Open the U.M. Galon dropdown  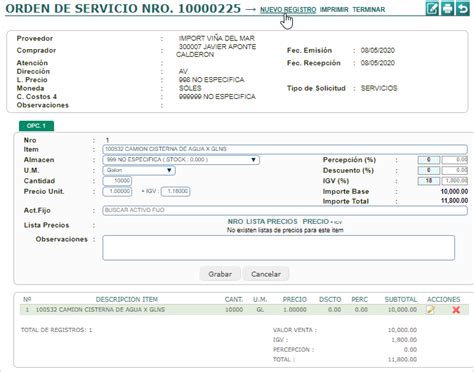coord(139,170)
